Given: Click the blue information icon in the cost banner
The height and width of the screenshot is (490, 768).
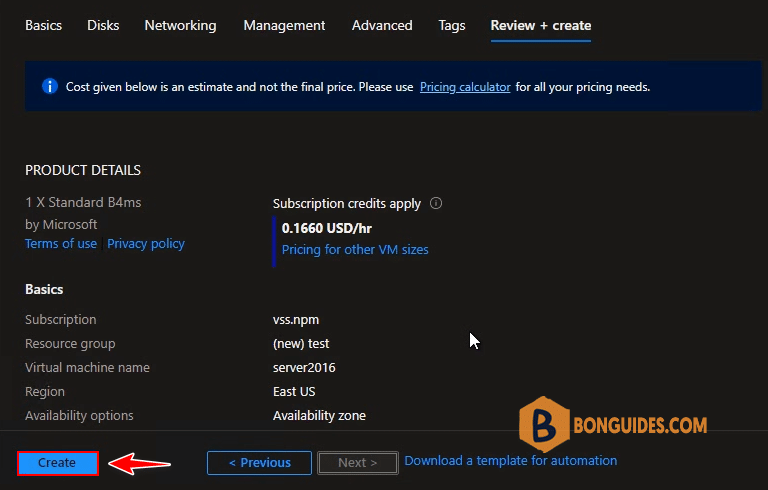Looking at the screenshot, I should [x=49, y=86].
